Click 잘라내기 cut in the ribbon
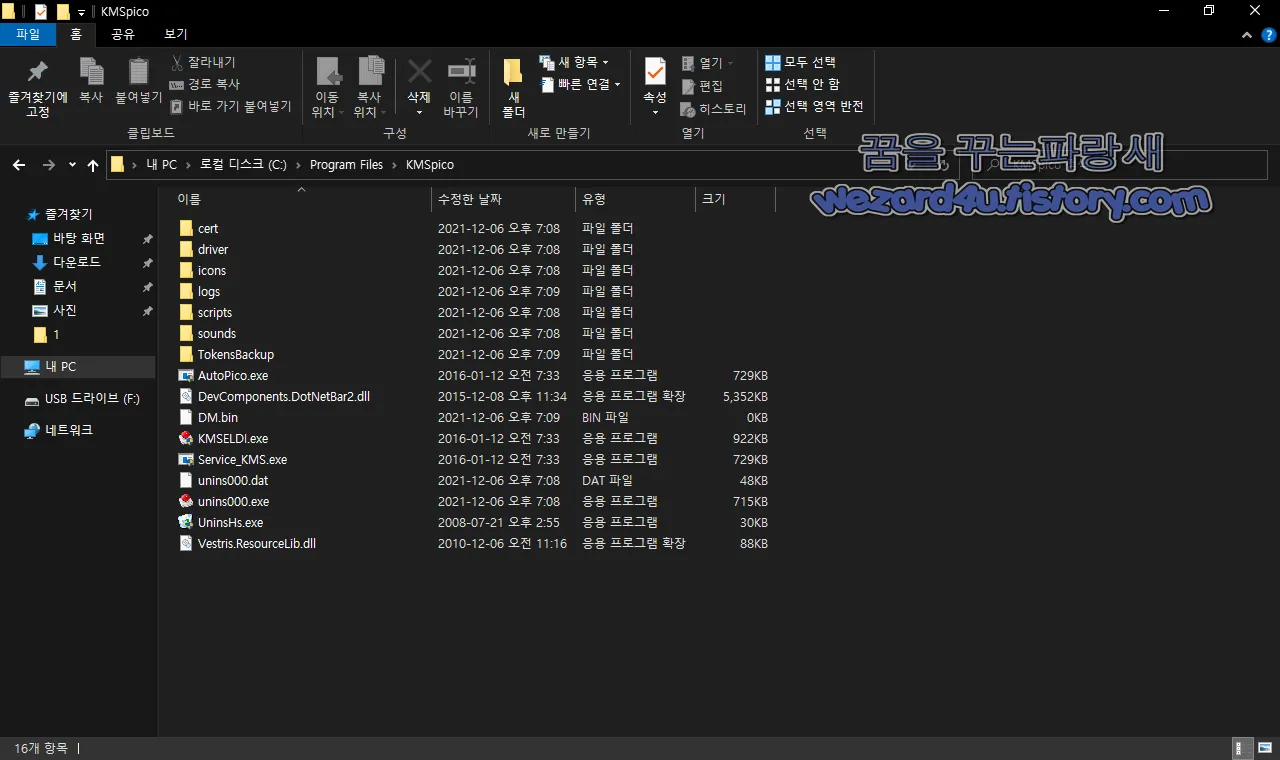This screenshot has height=760, width=1280. 203,62
